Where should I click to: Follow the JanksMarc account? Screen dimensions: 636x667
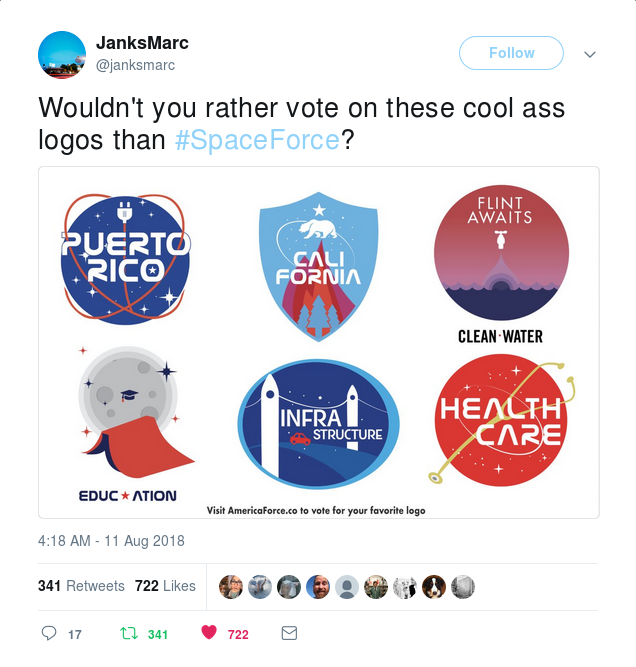pos(511,53)
